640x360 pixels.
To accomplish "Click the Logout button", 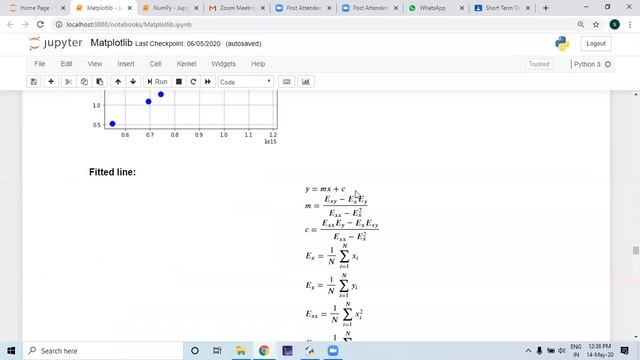I will [x=596, y=43].
